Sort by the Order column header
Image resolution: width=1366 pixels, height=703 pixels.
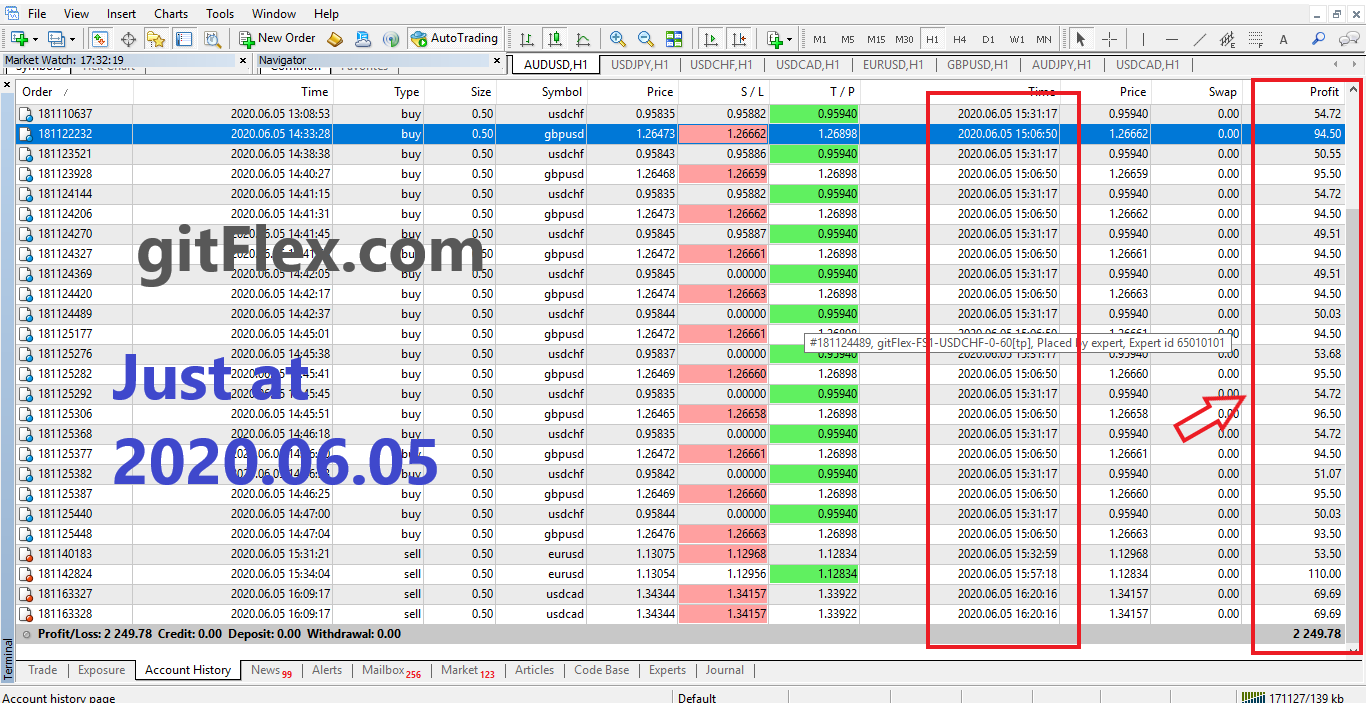click(75, 91)
